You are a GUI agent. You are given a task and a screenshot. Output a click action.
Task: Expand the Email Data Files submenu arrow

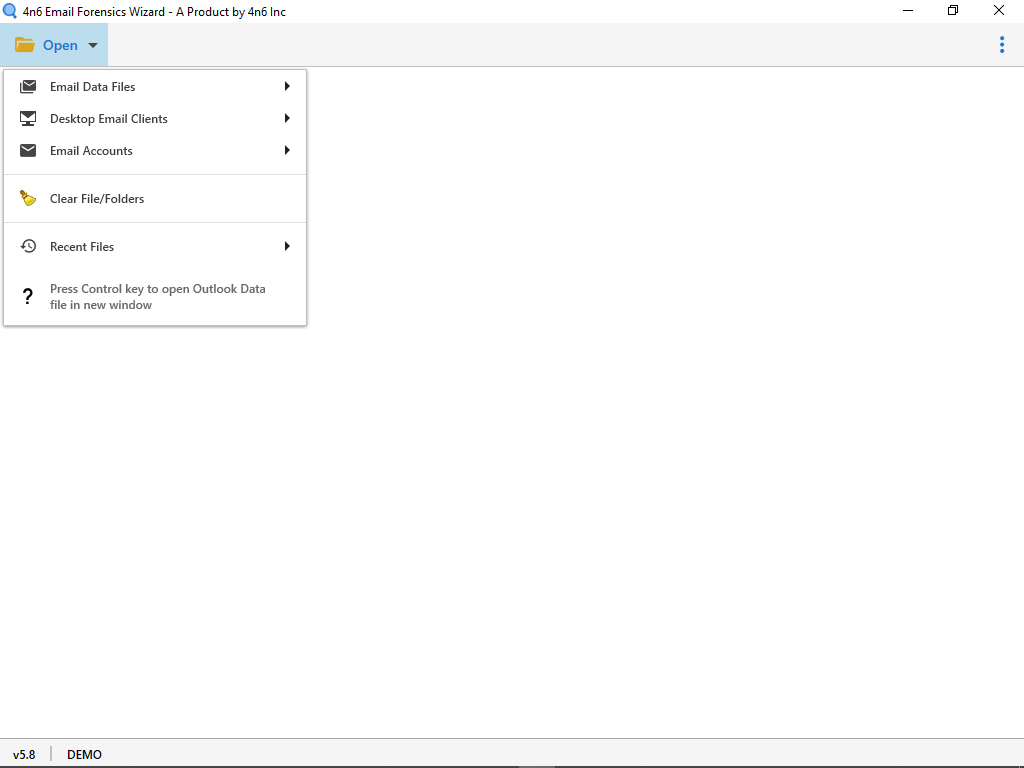[287, 86]
